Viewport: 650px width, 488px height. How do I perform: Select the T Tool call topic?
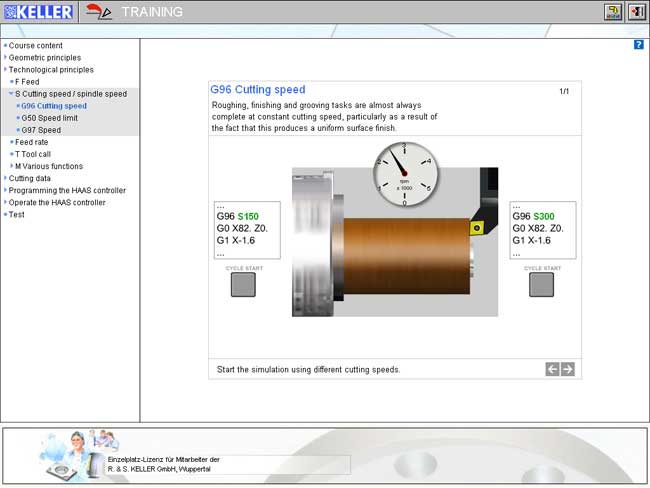coord(33,154)
